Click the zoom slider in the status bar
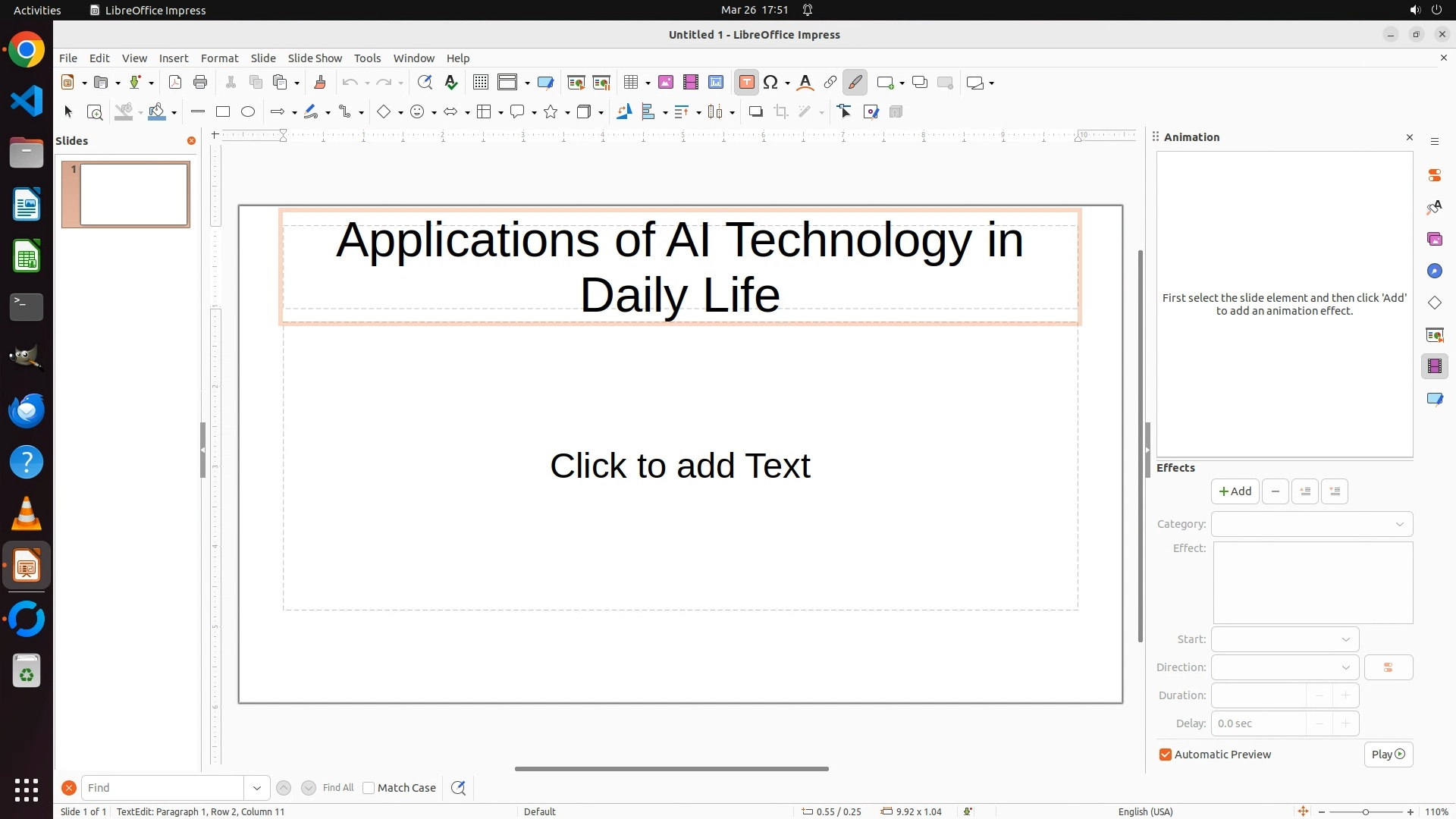This screenshot has height=819, width=1456. (x=1365, y=811)
